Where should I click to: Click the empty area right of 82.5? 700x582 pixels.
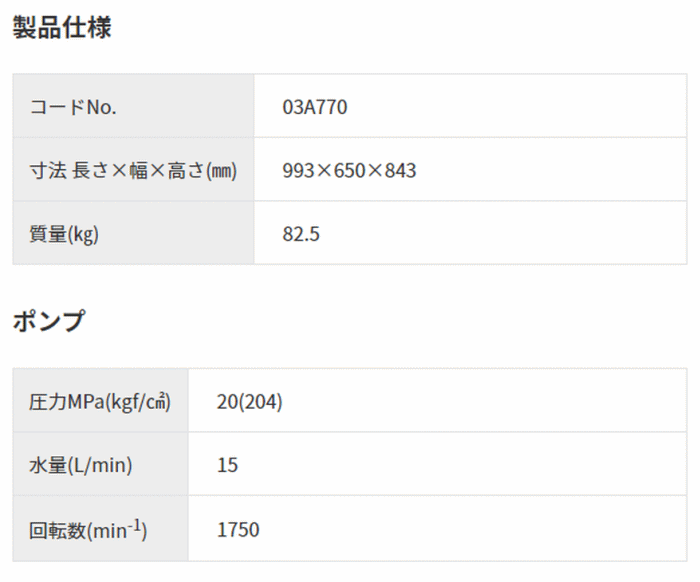point(503,233)
